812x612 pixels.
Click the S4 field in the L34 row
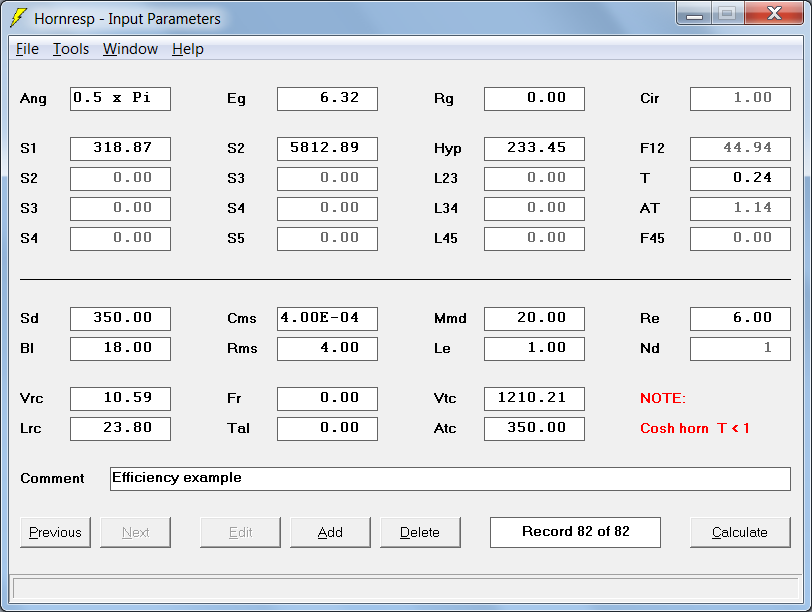point(327,209)
